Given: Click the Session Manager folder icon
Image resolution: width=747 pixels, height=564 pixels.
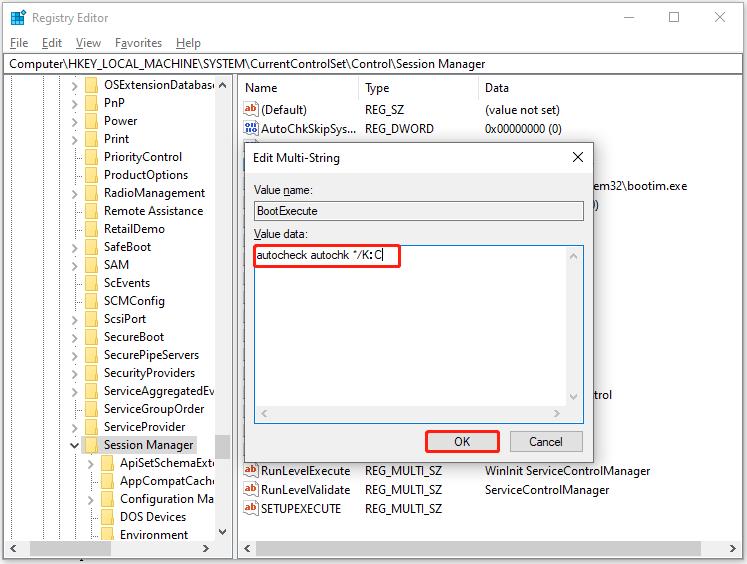Looking at the screenshot, I should coord(91,445).
